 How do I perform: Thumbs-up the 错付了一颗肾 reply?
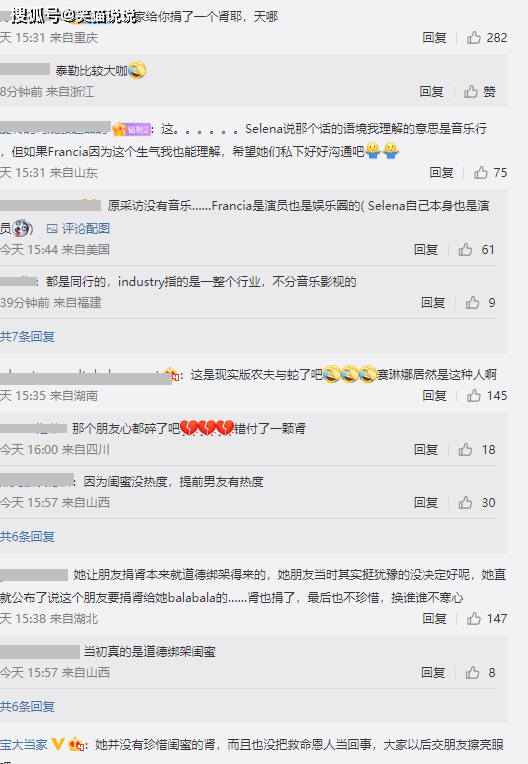[465, 449]
